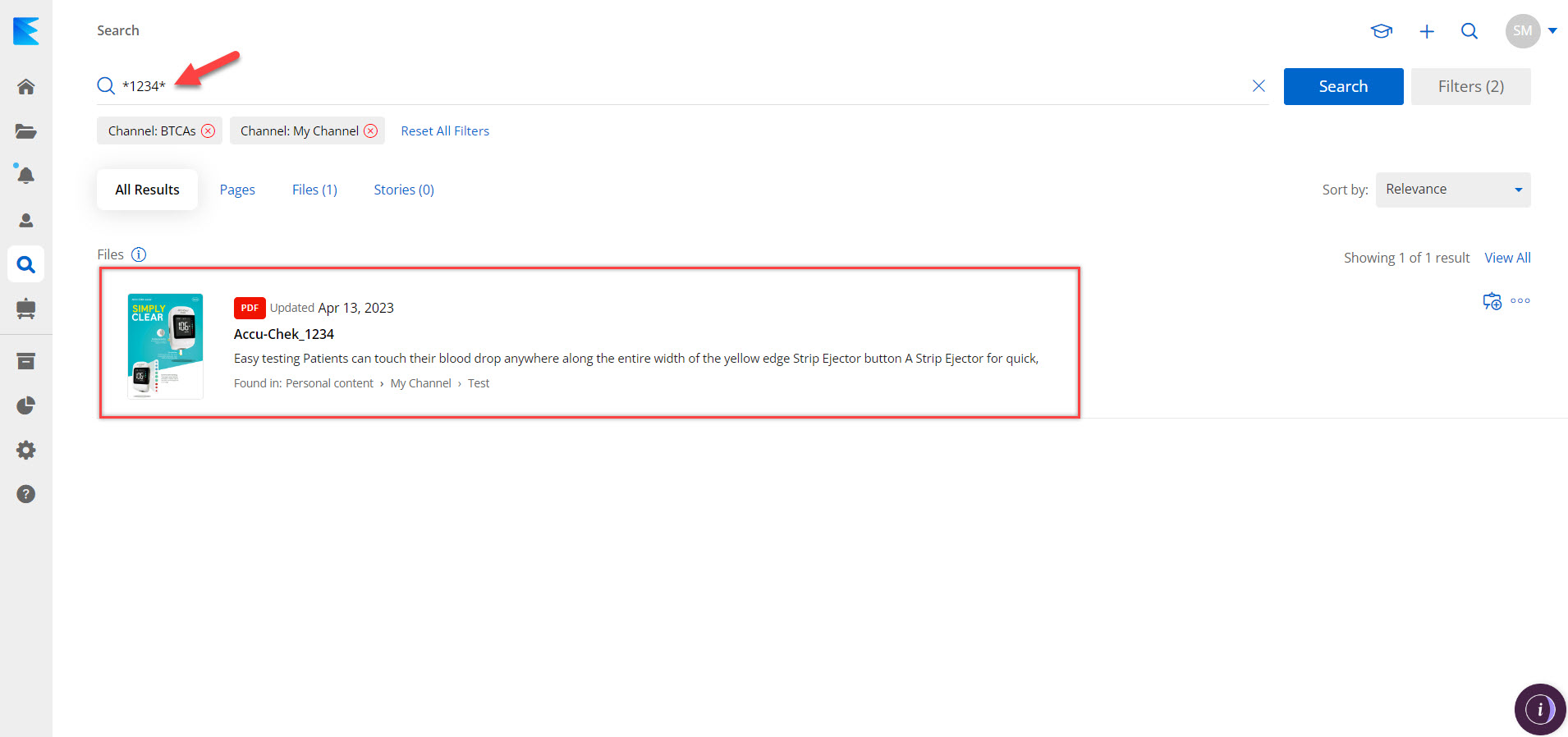This screenshot has height=737, width=1568.
Task: Open the help question mark icon
Action: click(x=26, y=494)
